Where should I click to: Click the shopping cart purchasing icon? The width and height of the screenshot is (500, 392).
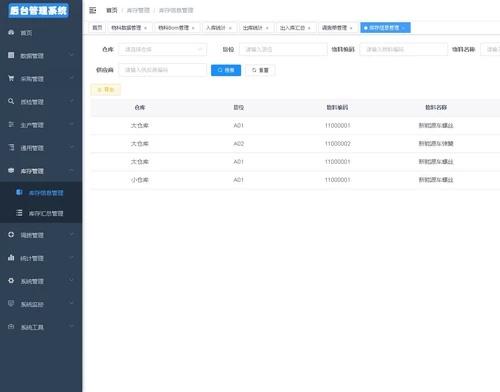coord(11,78)
